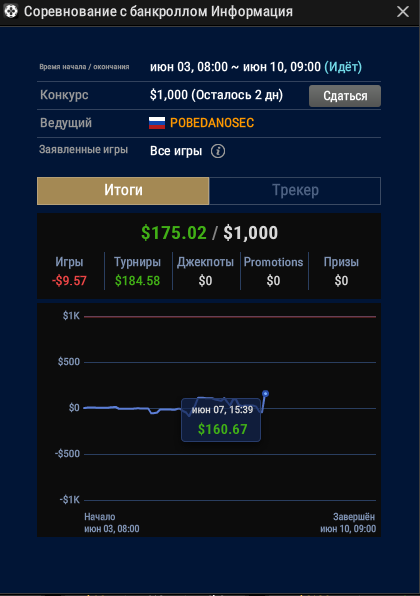Click the red $1K target line
Image resolution: width=420 pixels, height=596 pixels.
230,316
